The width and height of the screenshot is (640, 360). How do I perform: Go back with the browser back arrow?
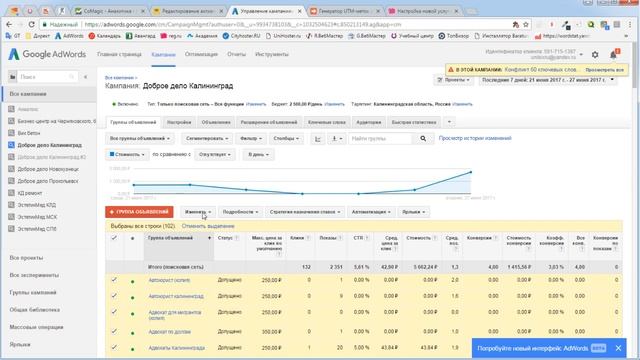pyautogui.click(x=9, y=24)
